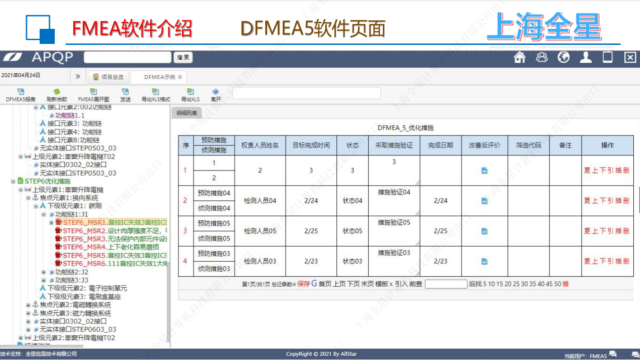Open evaluation icon in row 检测人员03

pyautogui.click(x=484, y=261)
